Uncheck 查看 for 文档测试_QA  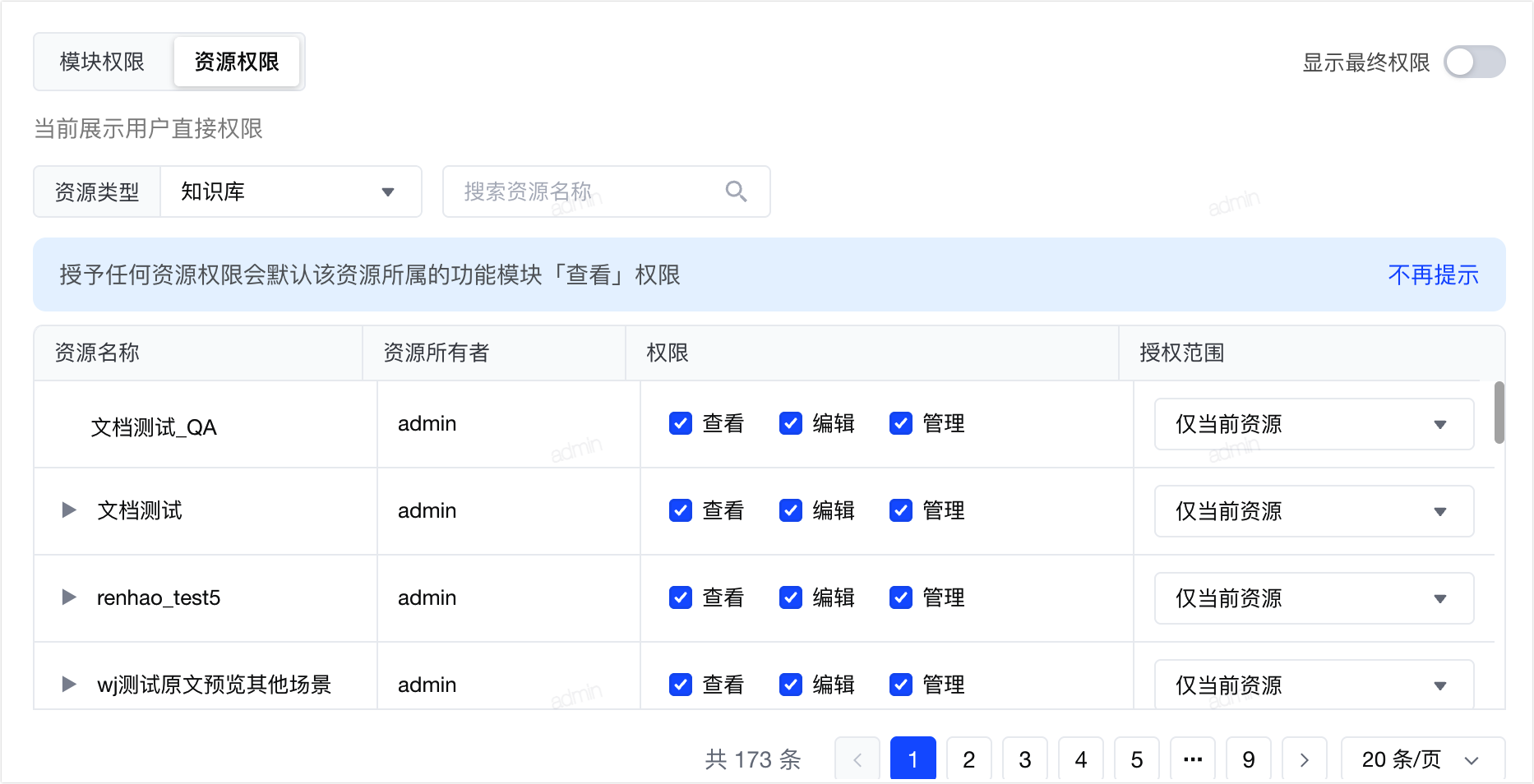(x=681, y=423)
